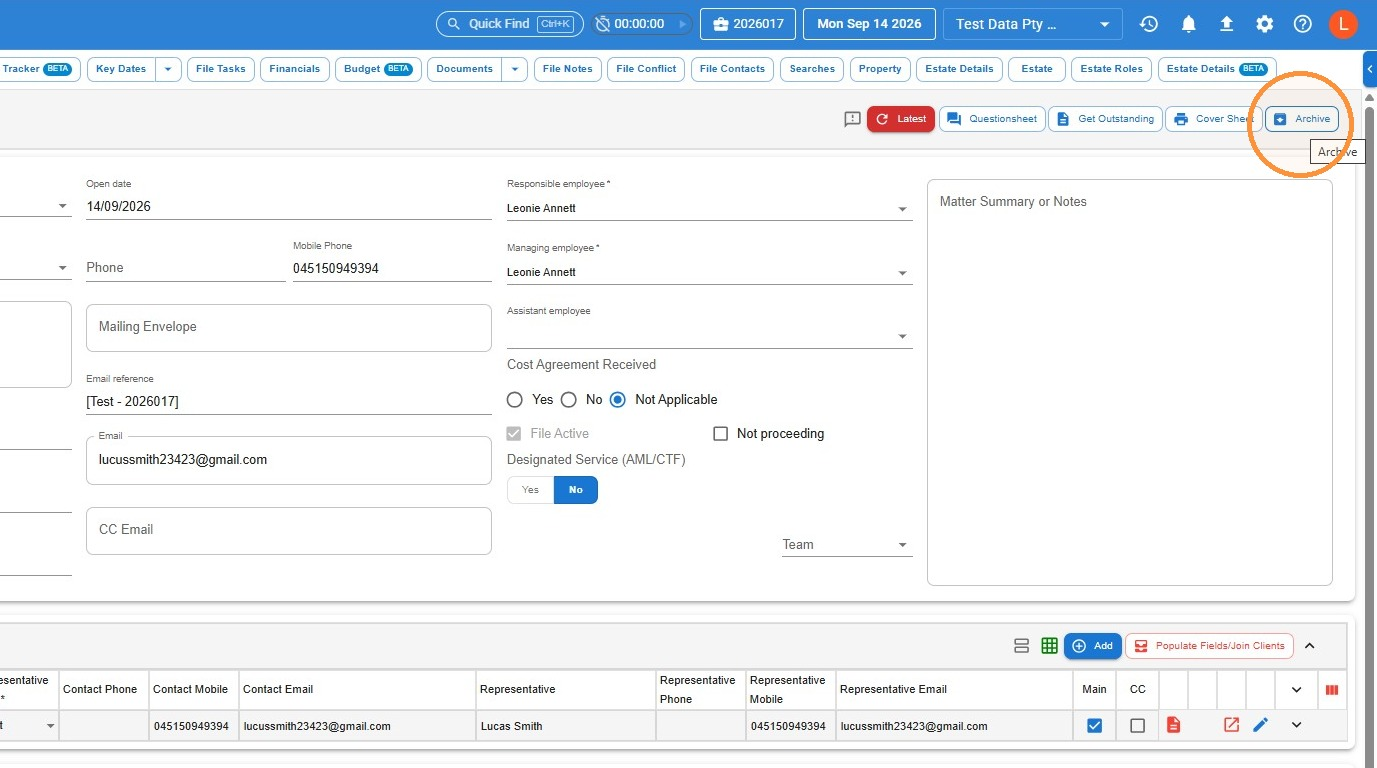
Task: Set Designated Service to Yes
Action: click(530, 490)
